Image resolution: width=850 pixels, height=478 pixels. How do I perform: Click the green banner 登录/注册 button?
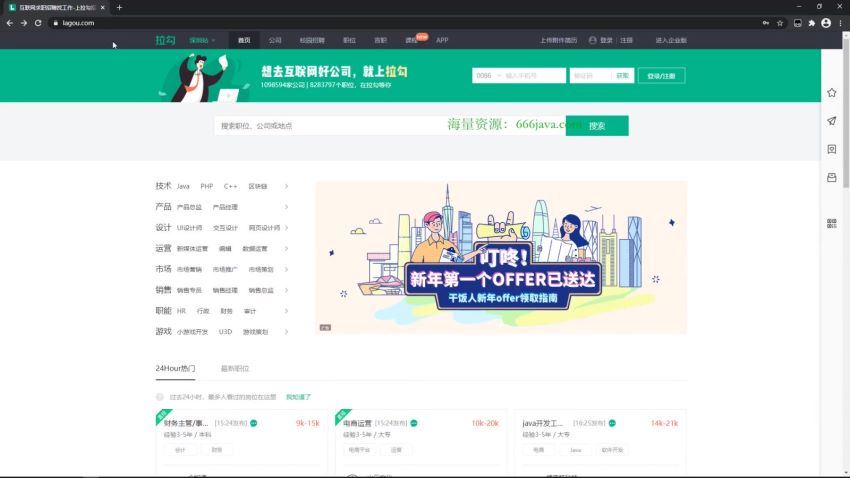click(661, 76)
